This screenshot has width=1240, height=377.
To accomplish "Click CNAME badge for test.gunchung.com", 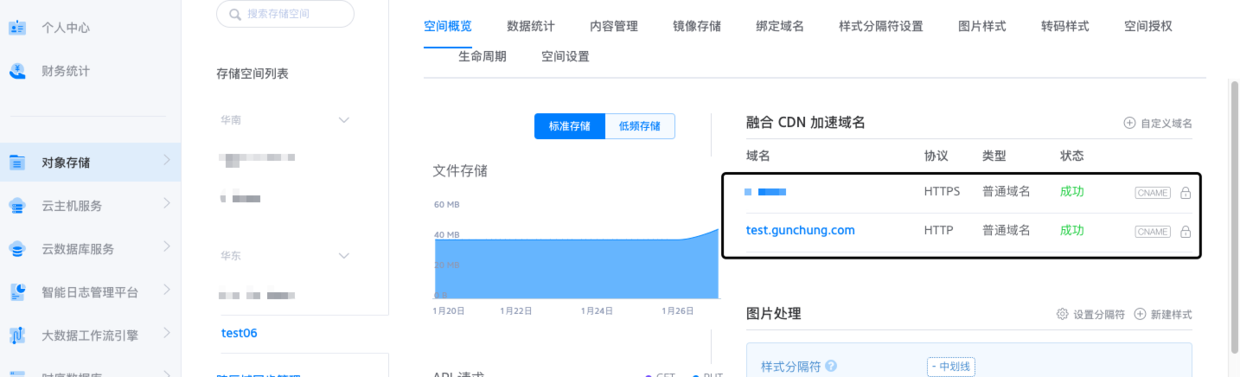I will [x=1152, y=232].
